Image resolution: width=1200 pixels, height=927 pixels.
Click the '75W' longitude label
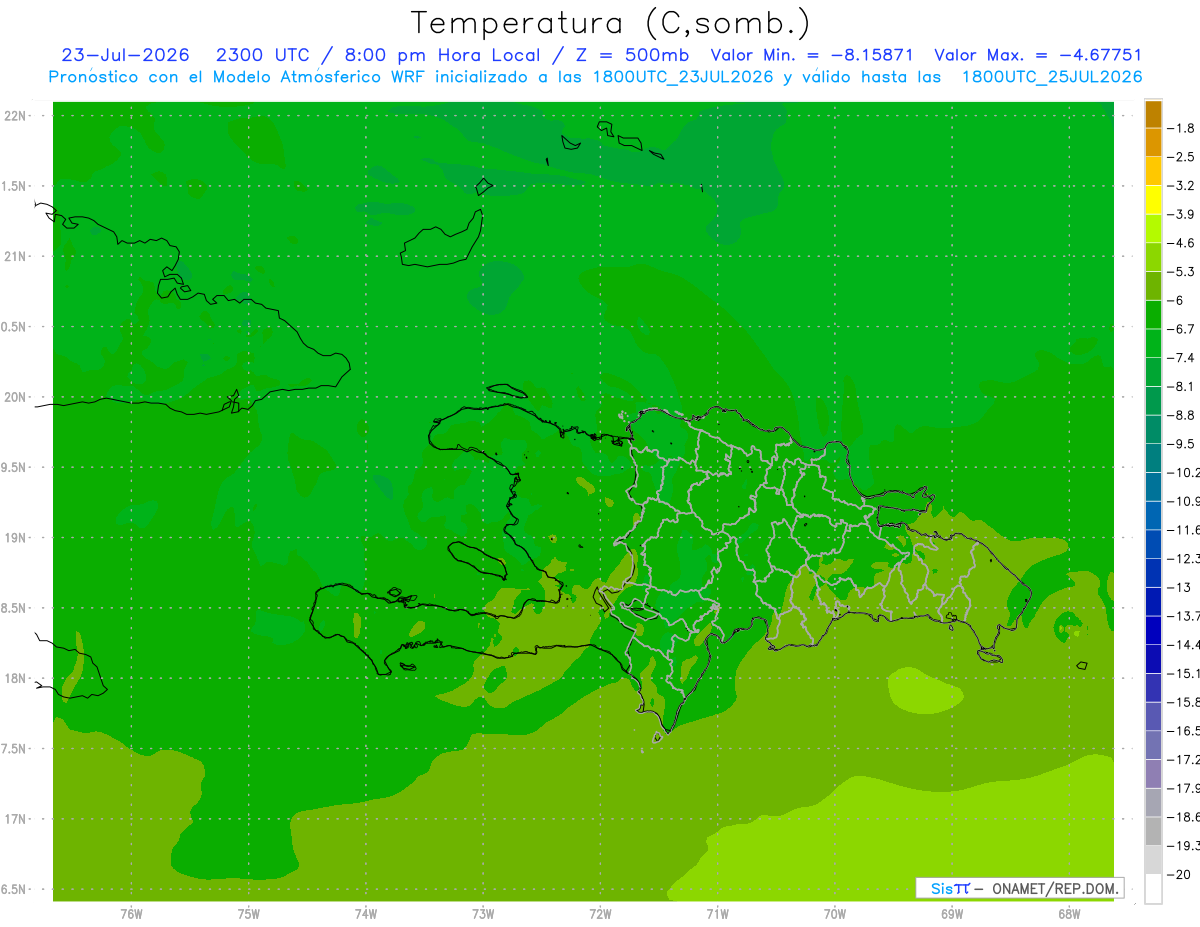248,913
